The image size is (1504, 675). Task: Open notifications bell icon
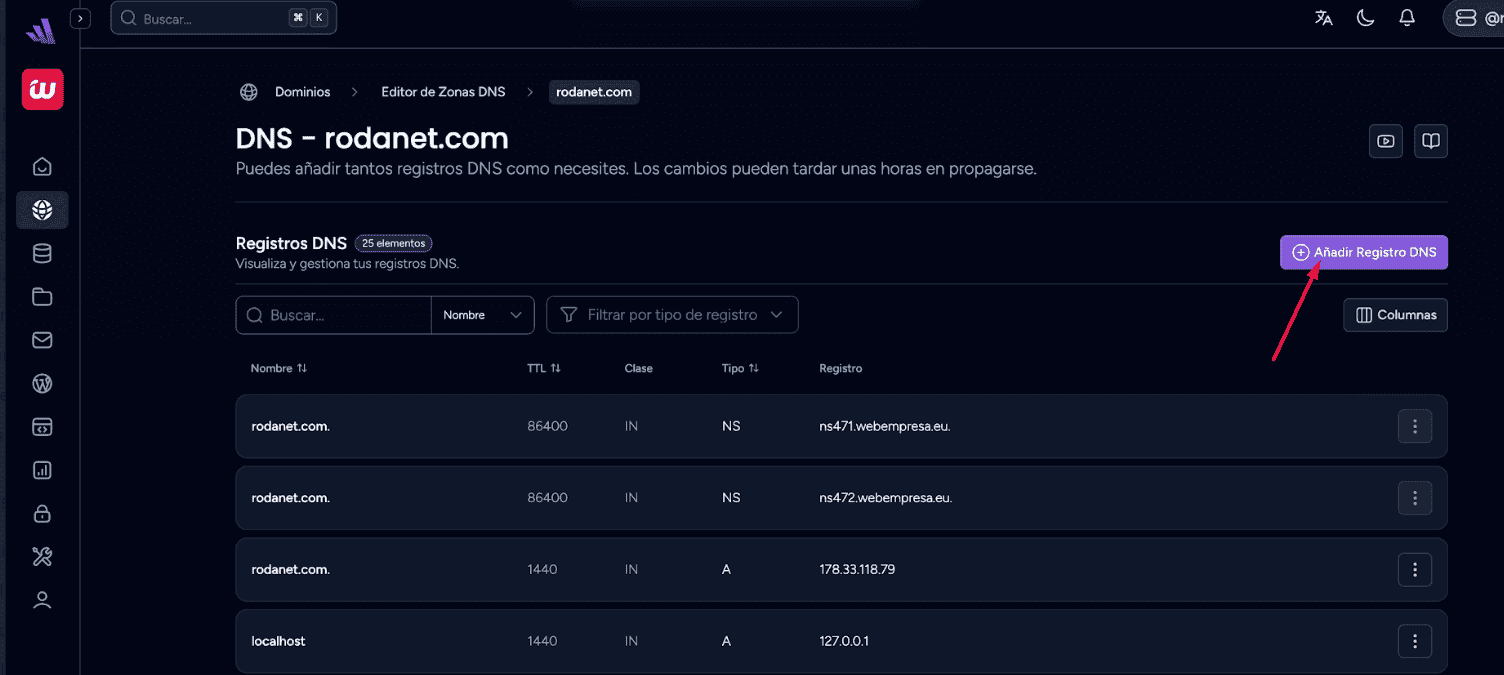coord(1407,18)
